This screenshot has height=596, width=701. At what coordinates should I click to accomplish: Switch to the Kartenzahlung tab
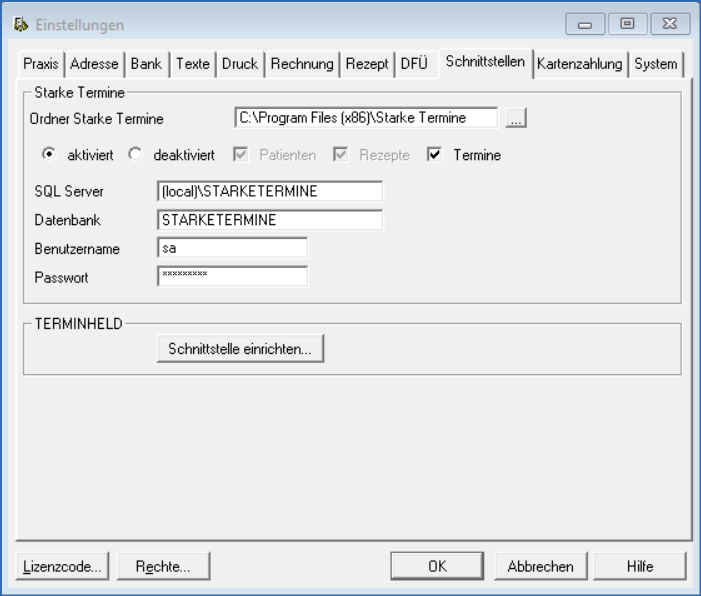[x=579, y=64]
